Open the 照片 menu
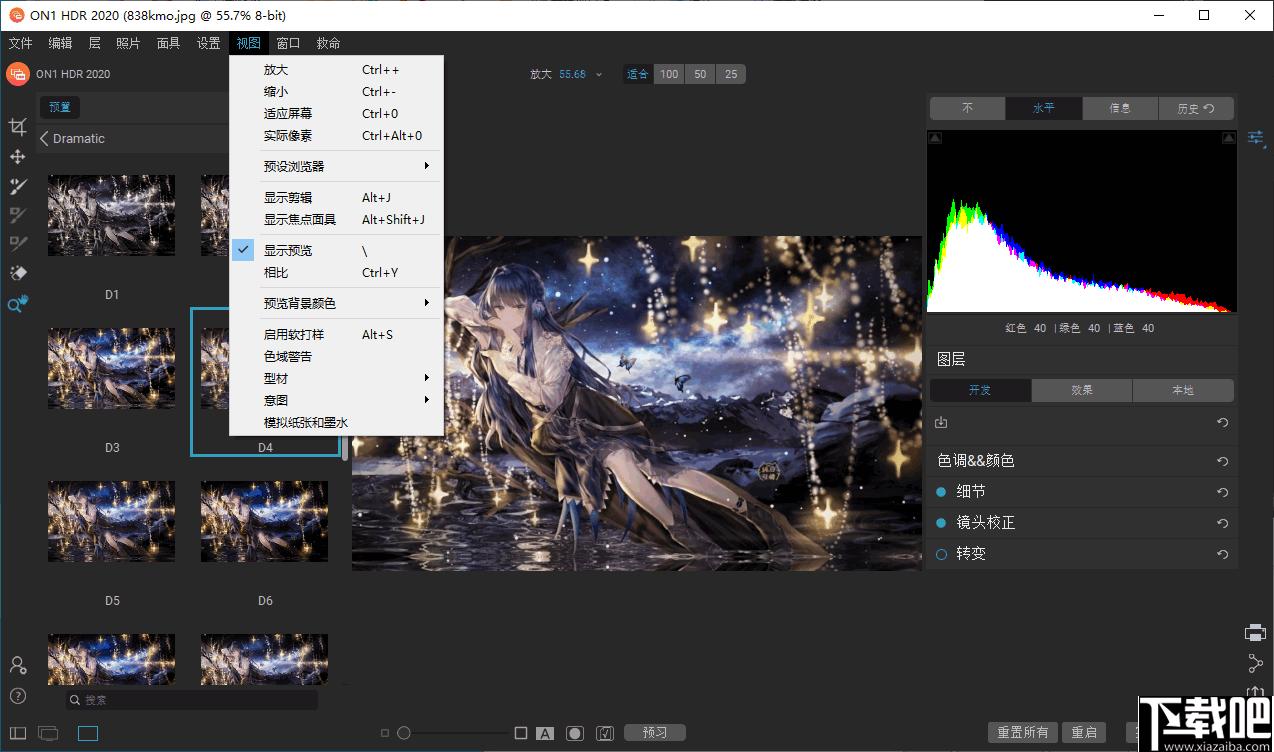Screen dimensions: 1274x752 click(x=128, y=43)
